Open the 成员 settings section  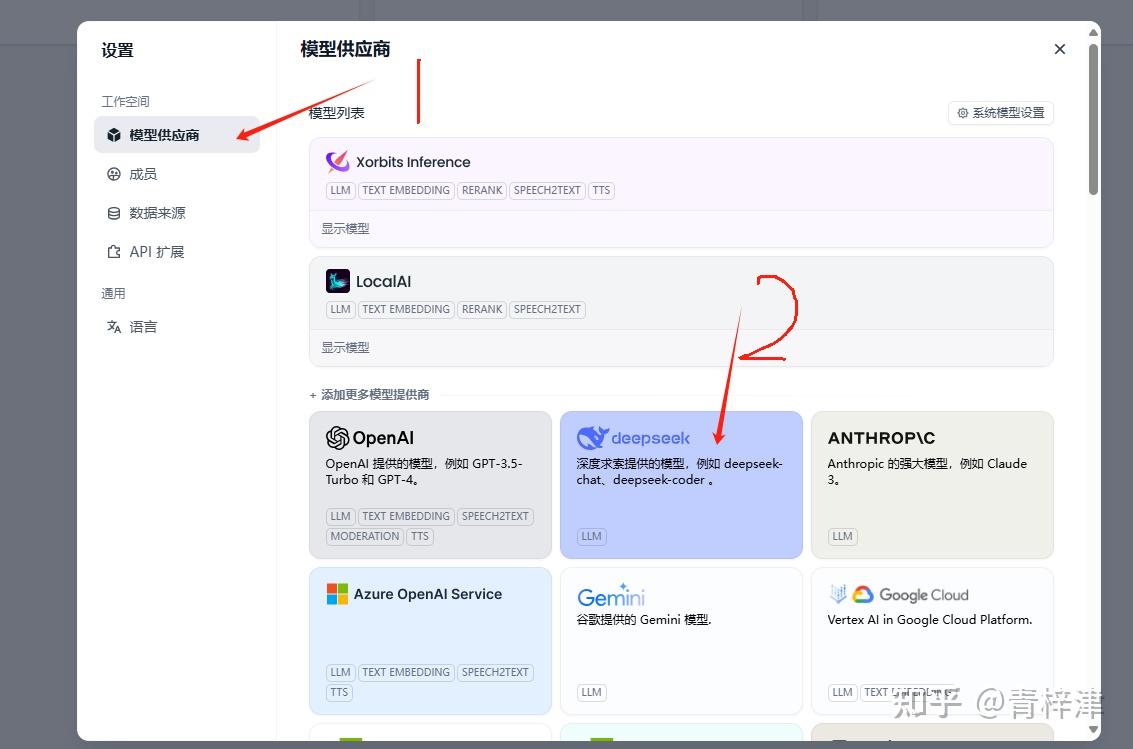176,174
